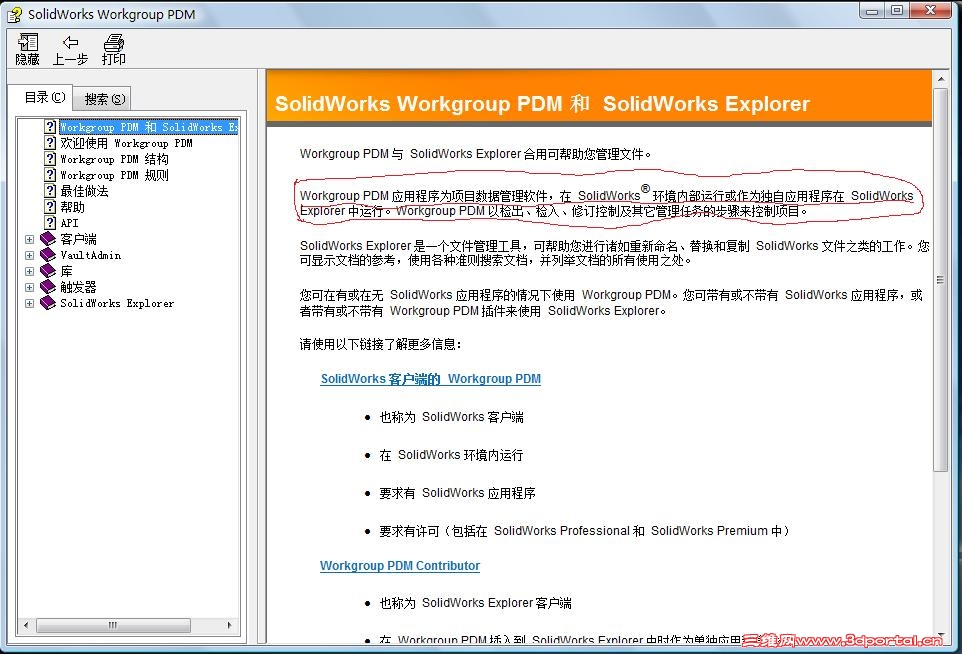Click the content pane vertical scrollbar thumb
962x654 pixels.
[941, 280]
